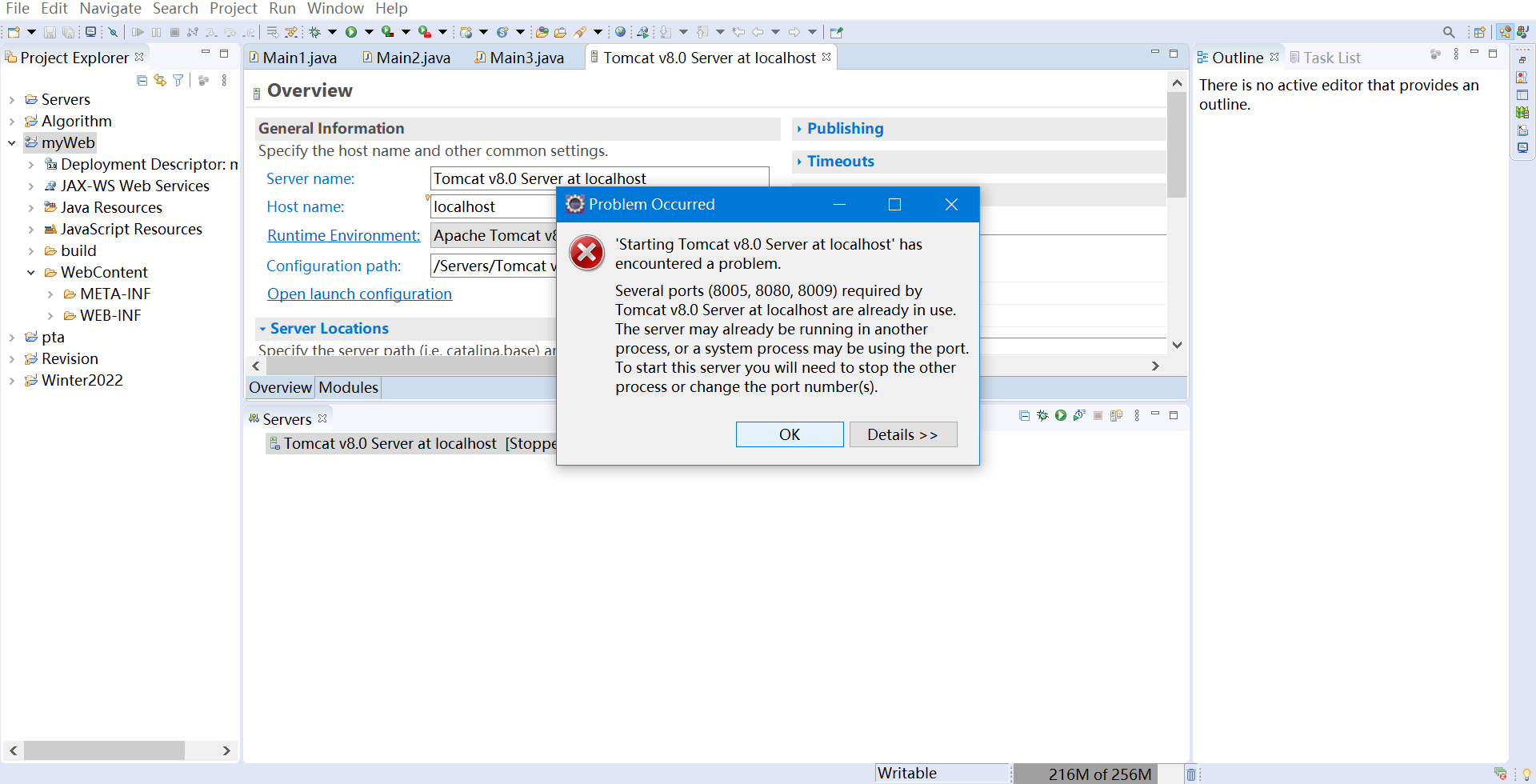
Task: Click the Server name input field
Action: point(599,178)
